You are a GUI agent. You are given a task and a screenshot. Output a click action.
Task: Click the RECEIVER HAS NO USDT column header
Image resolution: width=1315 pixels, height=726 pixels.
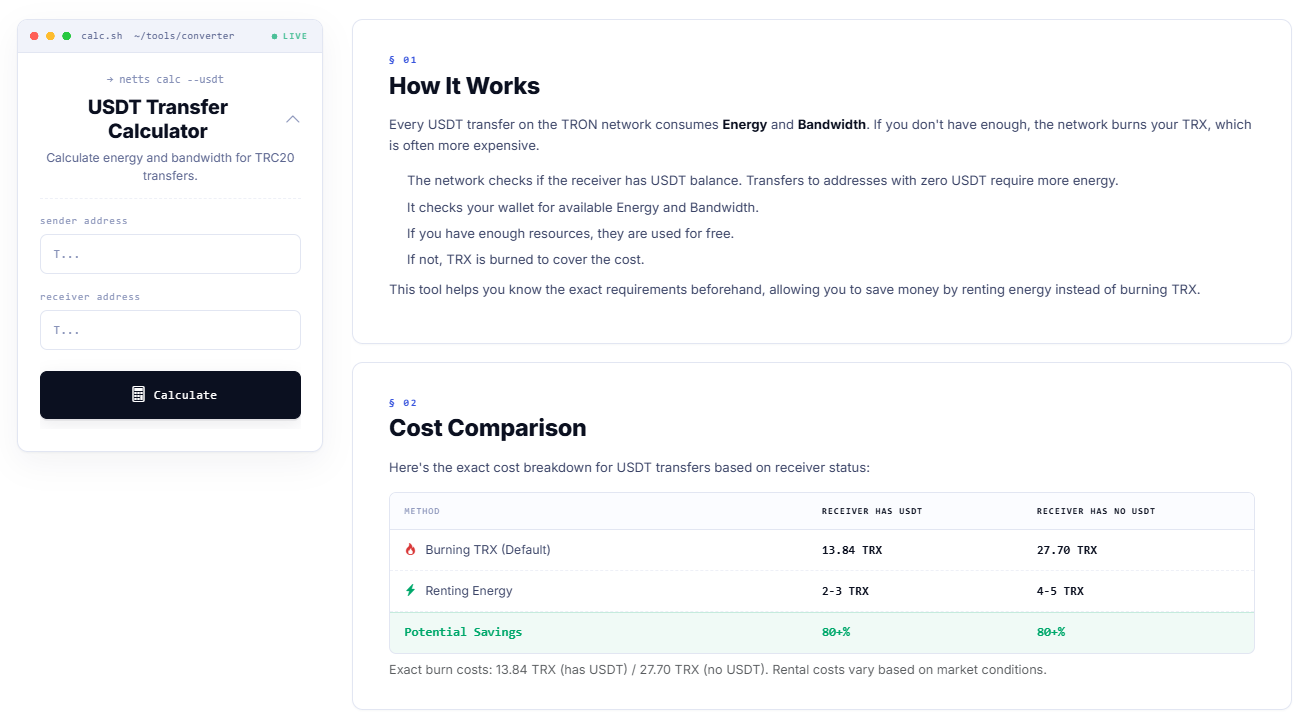[1095, 511]
